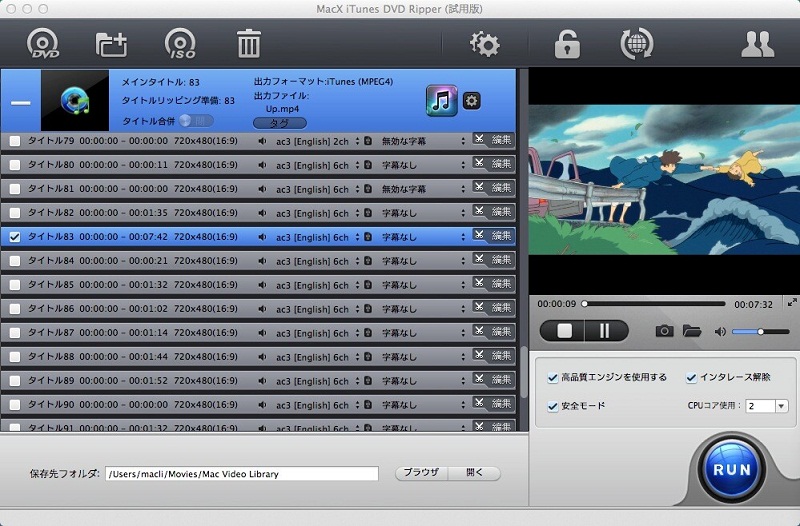Pause the preview playback
Screen dimensions: 800x526
605,331
